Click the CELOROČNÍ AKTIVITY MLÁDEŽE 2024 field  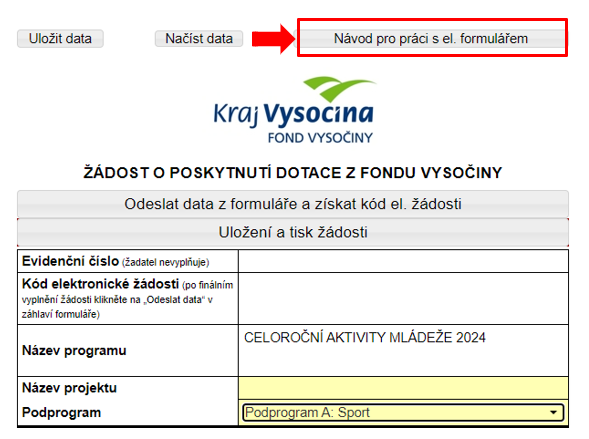(x=403, y=351)
